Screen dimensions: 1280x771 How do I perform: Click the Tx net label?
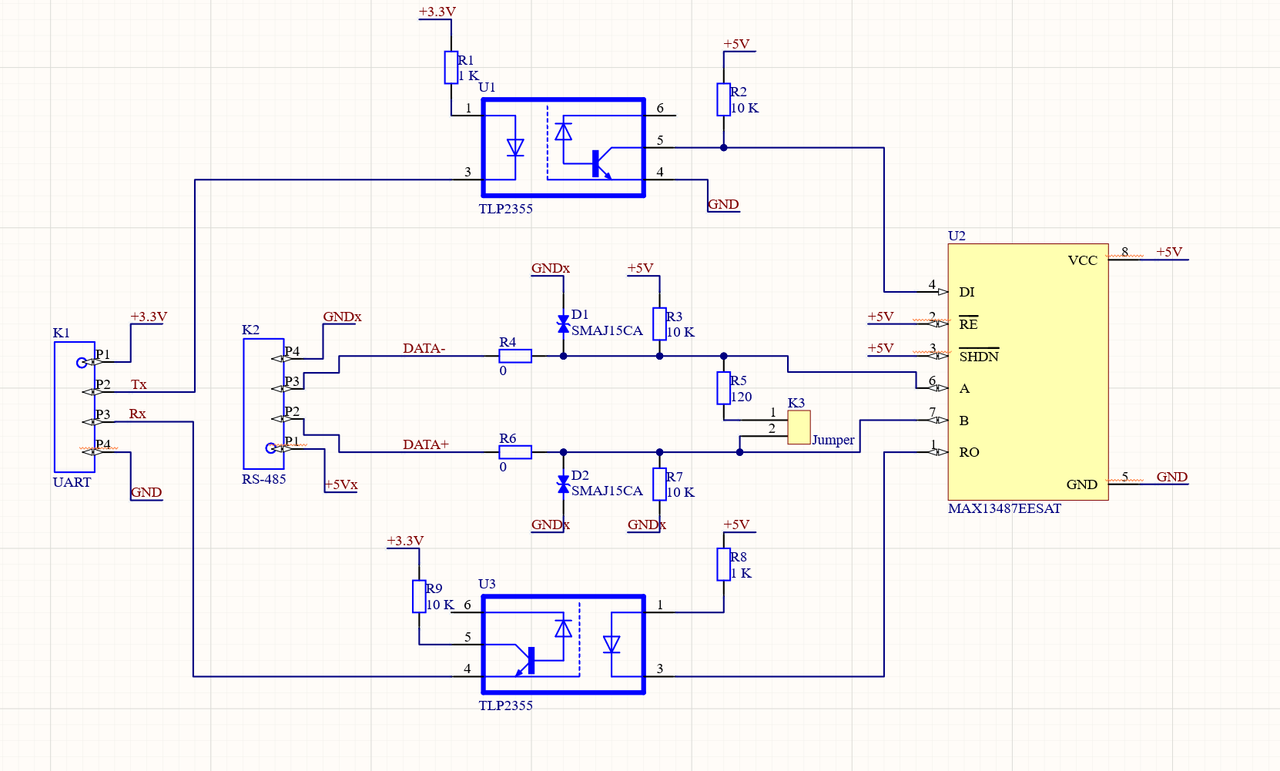pos(139,384)
